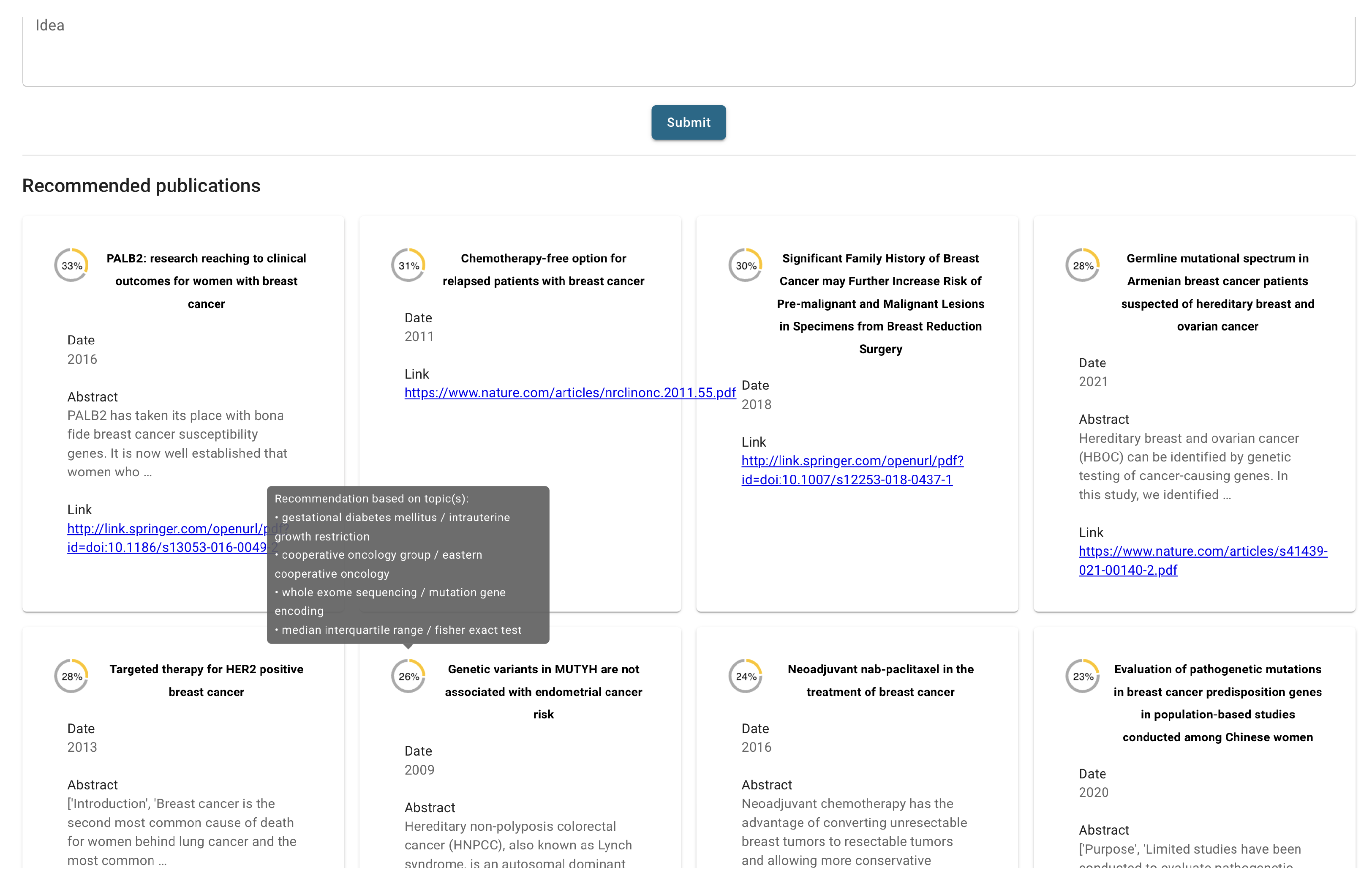Viewport: 1372px width, 887px height.
Task: Click the 31% relevance score circle
Action: pyautogui.click(x=408, y=265)
